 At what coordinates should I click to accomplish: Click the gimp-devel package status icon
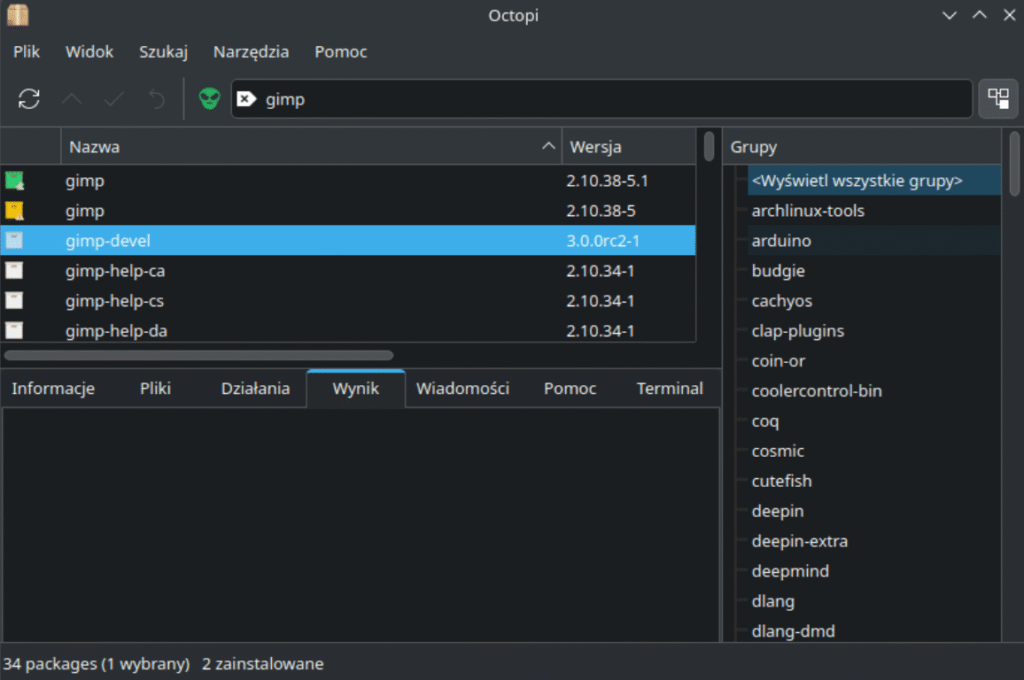(14, 241)
